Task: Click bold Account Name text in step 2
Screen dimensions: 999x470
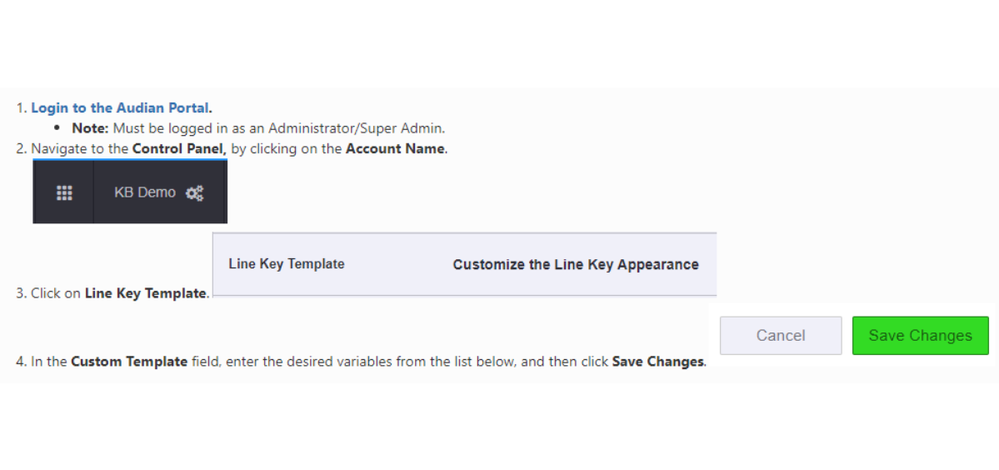Action: [x=395, y=149]
